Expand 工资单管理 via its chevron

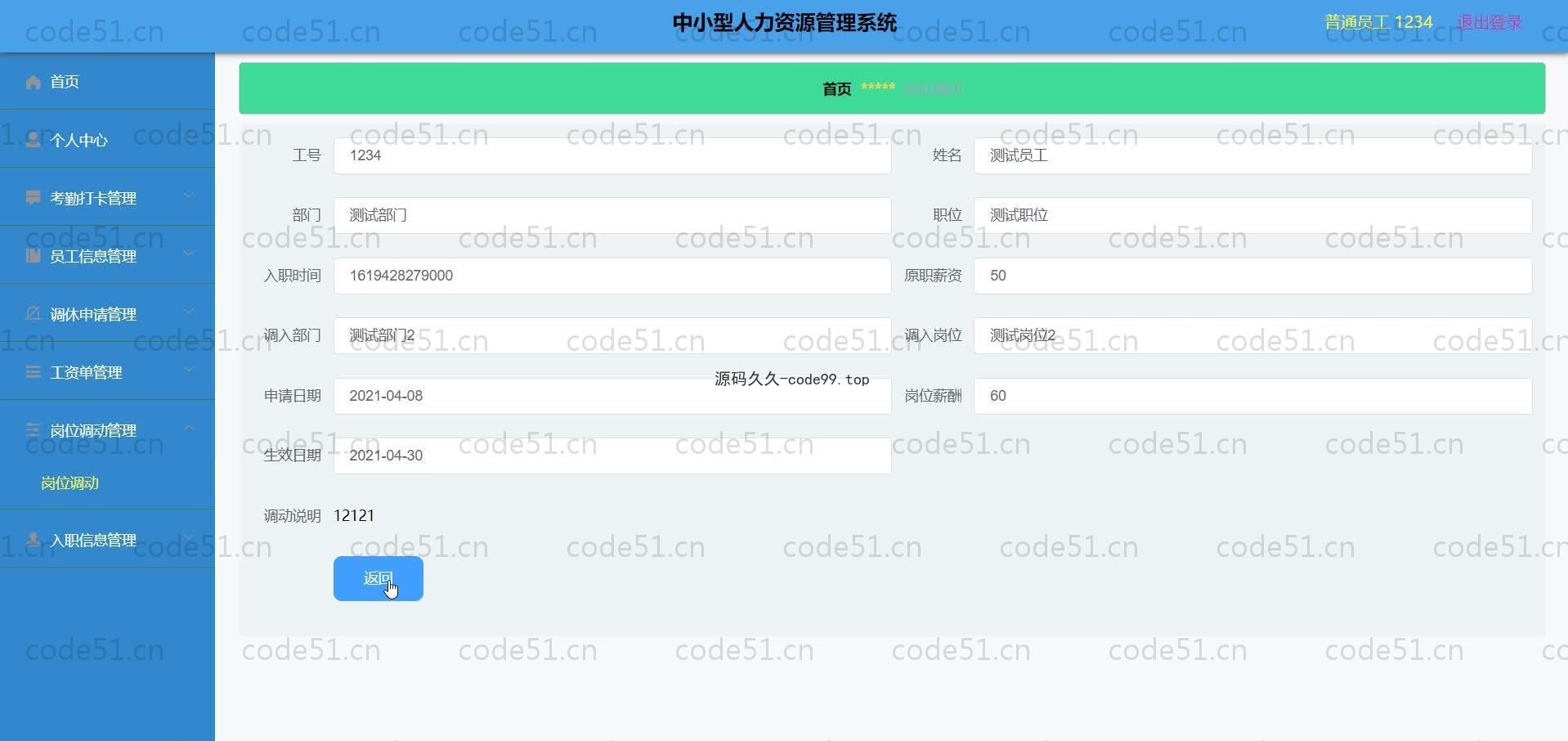point(189,370)
